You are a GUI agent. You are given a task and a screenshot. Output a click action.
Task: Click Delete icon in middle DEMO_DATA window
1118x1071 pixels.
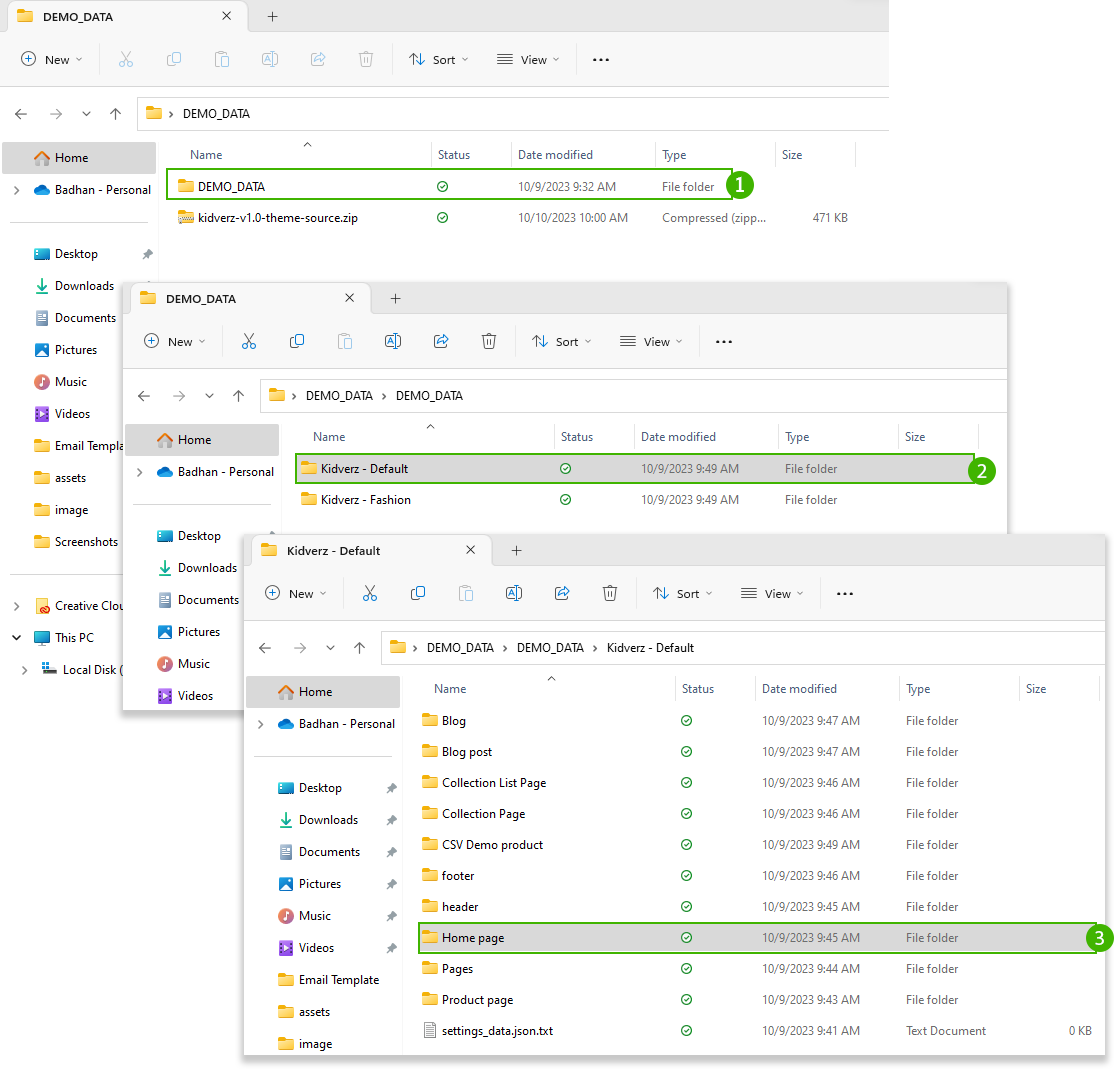click(x=488, y=342)
